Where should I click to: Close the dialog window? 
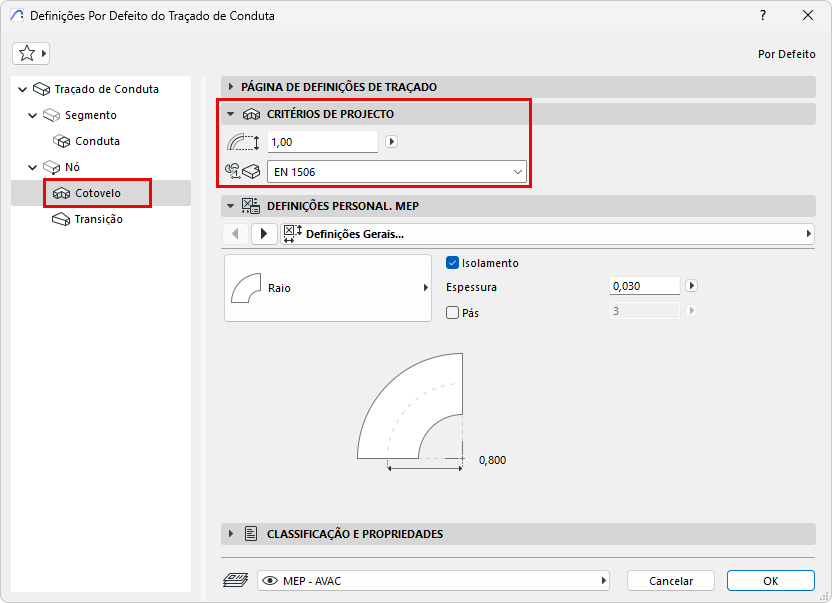(x=808, y=15)
